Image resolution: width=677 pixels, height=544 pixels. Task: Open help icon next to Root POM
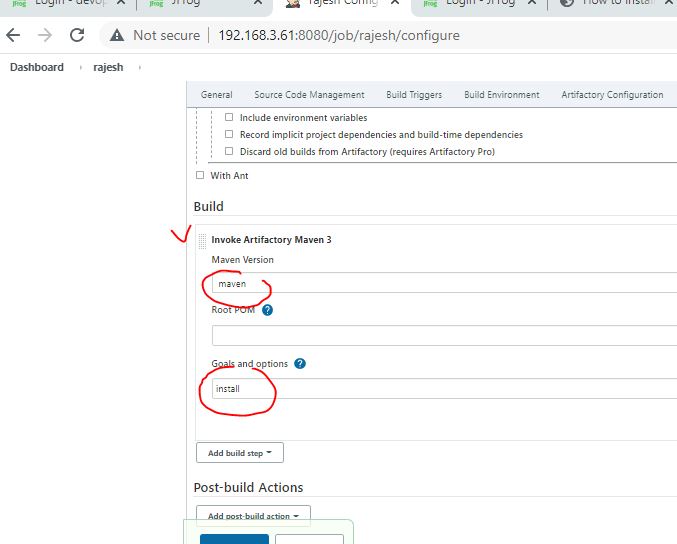(267, 310)
